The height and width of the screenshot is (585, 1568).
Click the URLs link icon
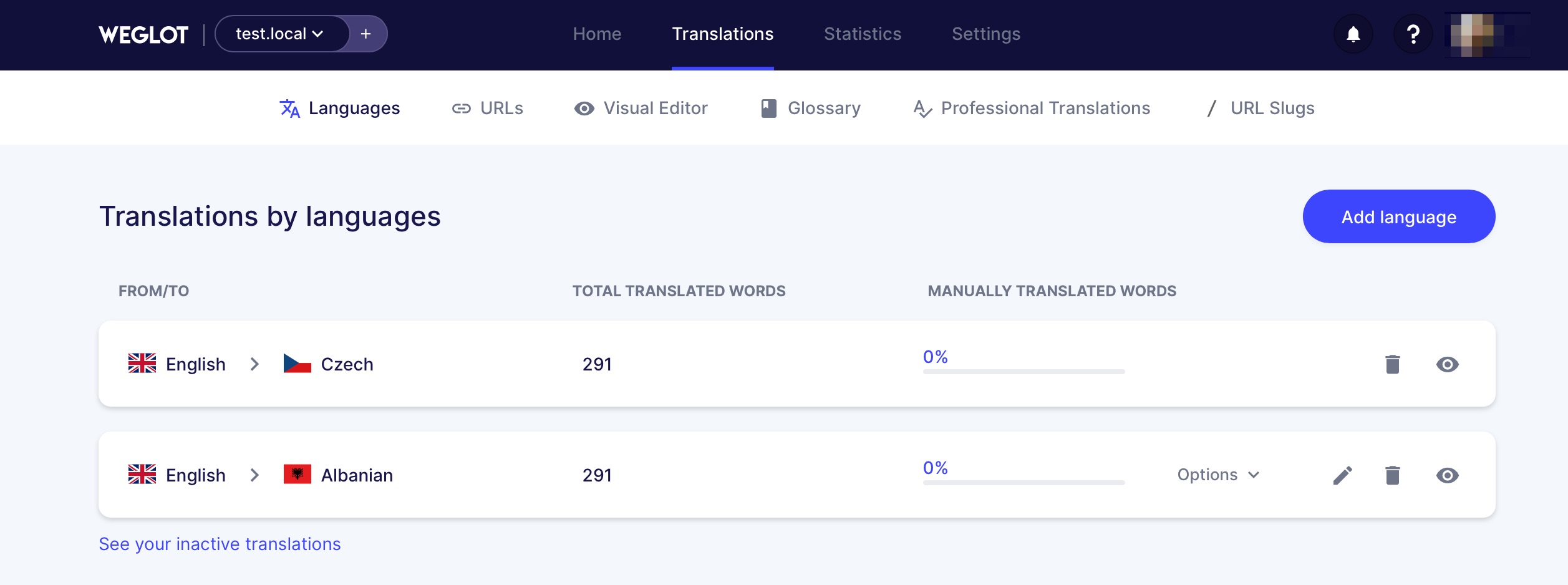tap(462, 107)
